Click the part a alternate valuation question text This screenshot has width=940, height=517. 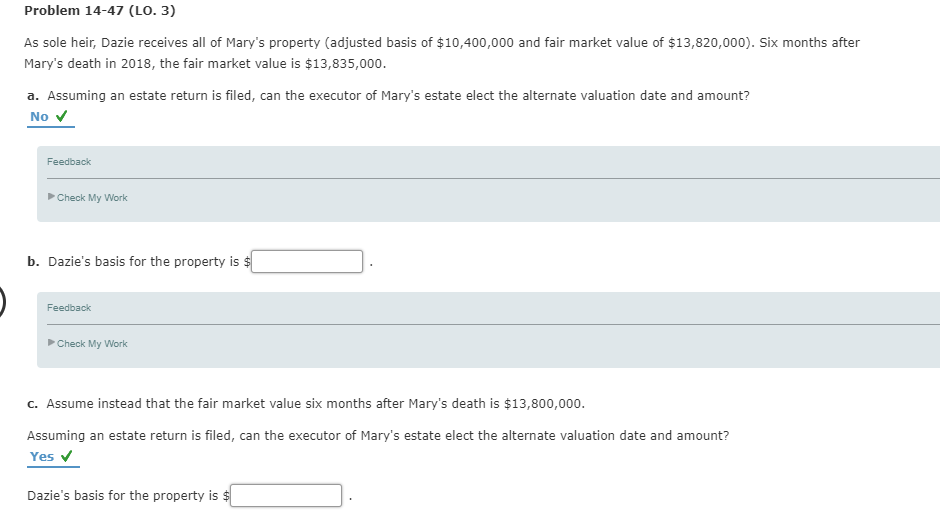(x=398, y=96)
